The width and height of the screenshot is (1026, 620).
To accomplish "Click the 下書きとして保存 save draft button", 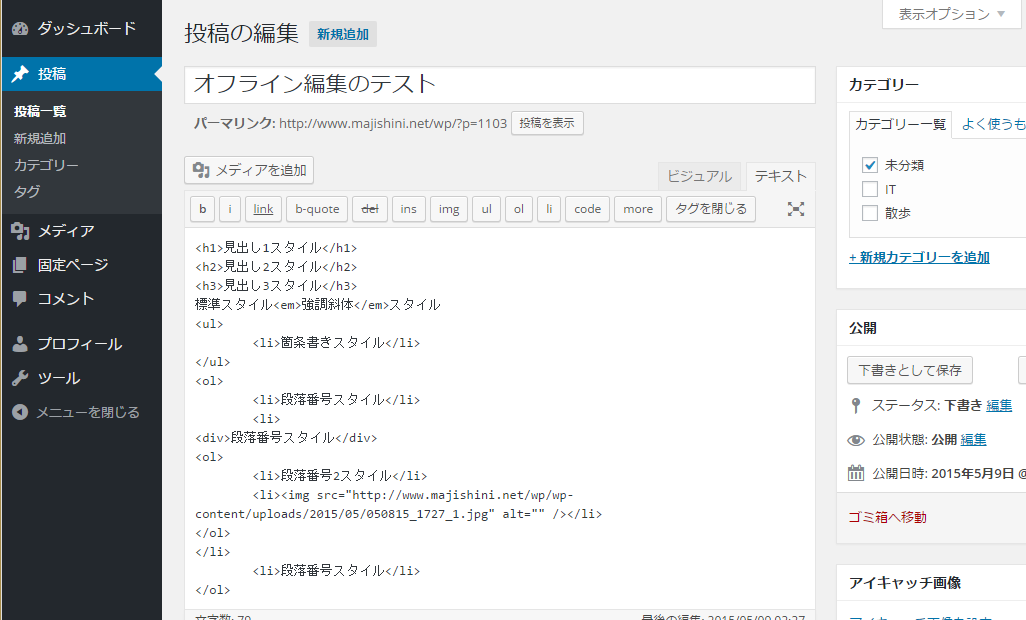I will click(909, 370).
